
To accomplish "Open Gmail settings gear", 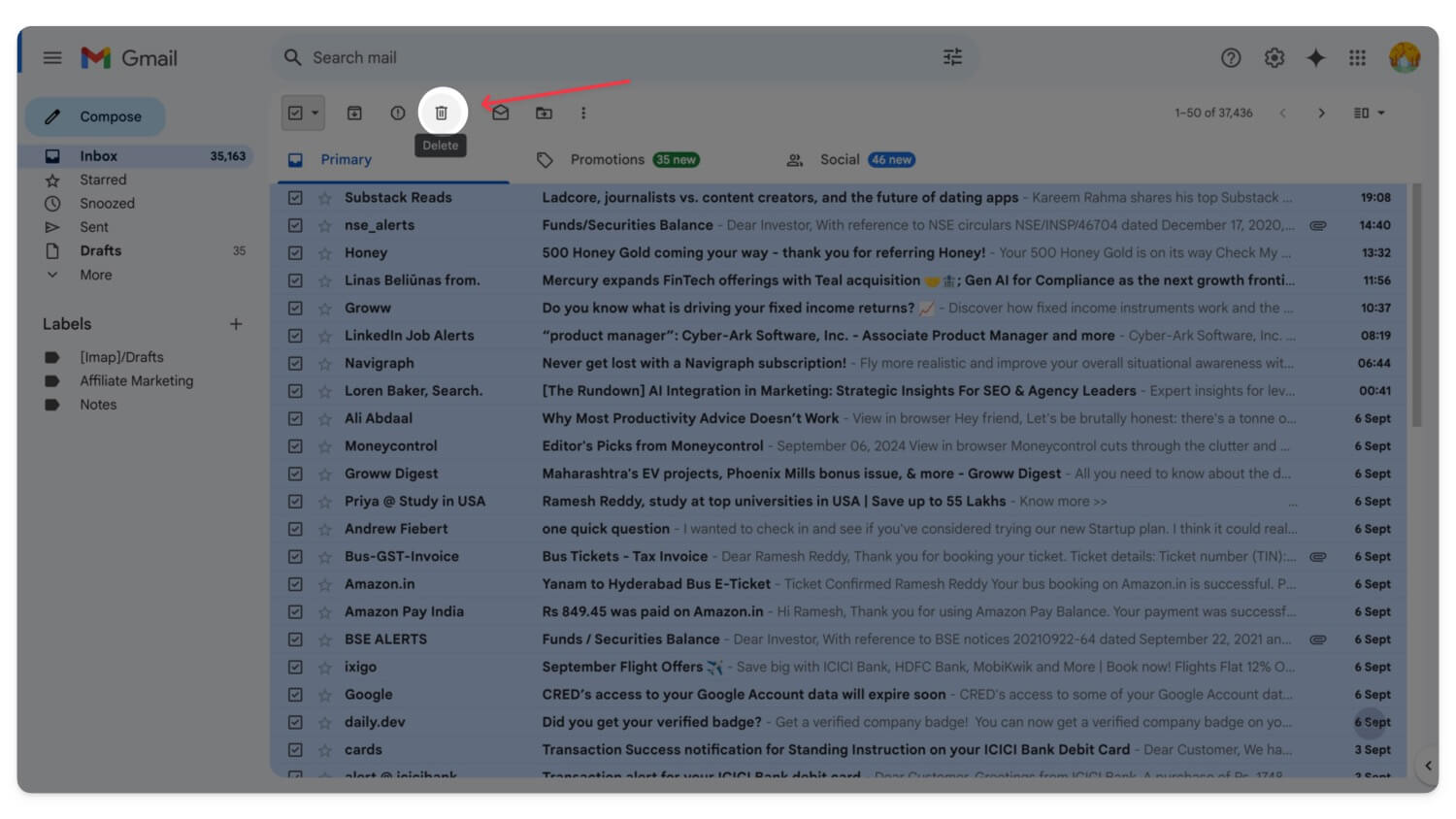I will [x=1273, y=57].
